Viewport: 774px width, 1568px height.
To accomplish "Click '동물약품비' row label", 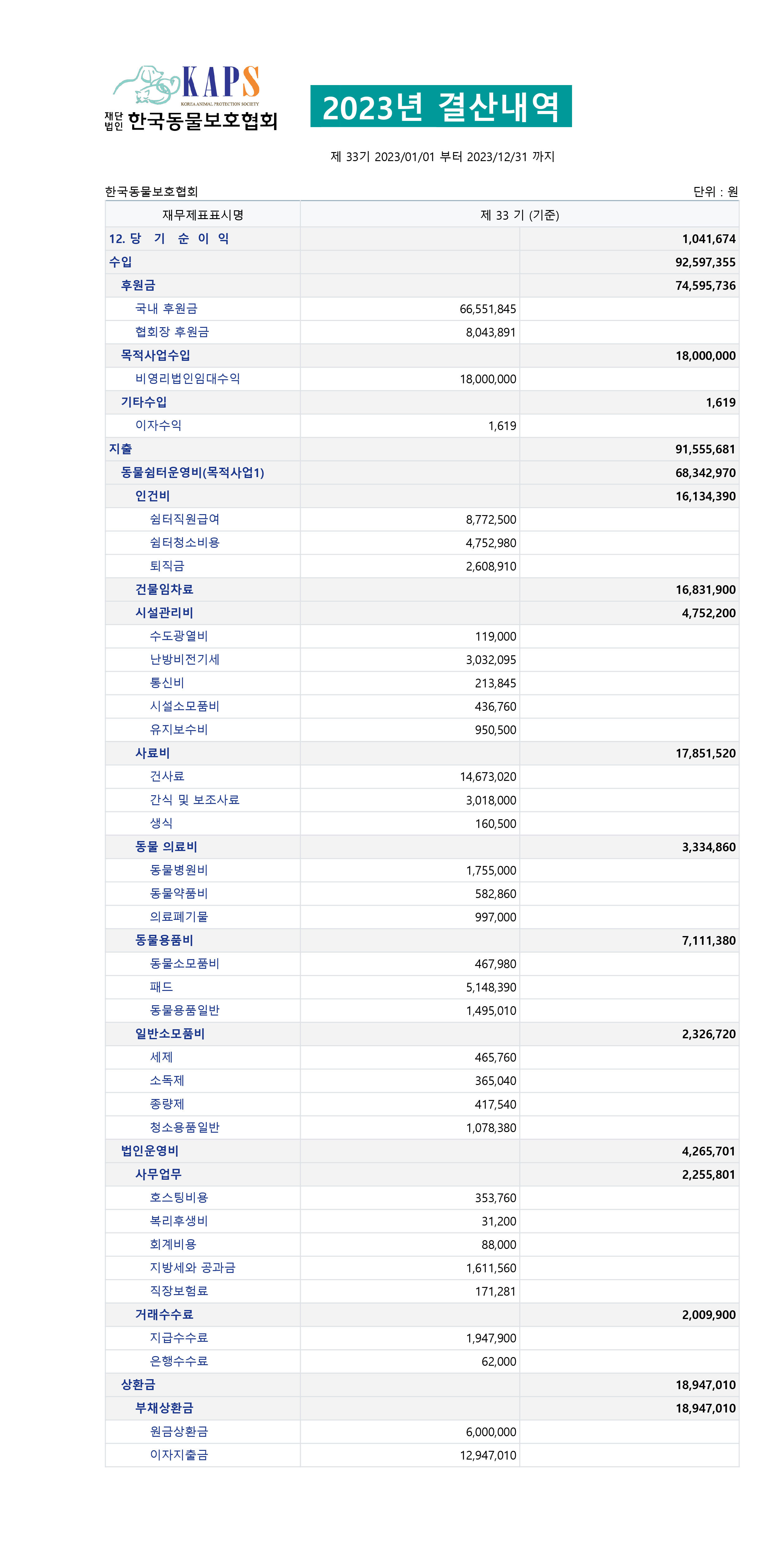I will tap(178, 893).
